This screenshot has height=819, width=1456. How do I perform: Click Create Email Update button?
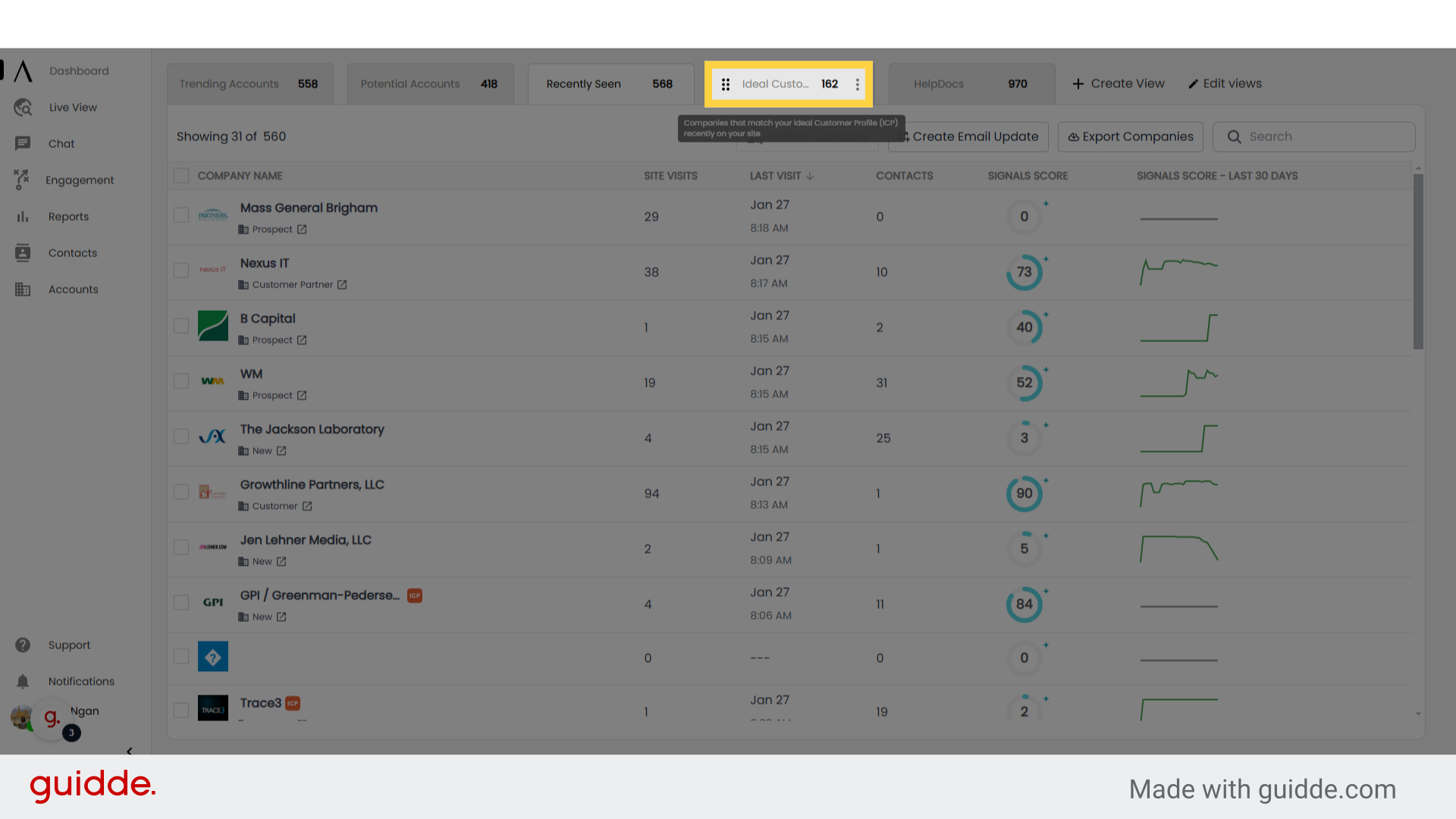click(968, 136)
